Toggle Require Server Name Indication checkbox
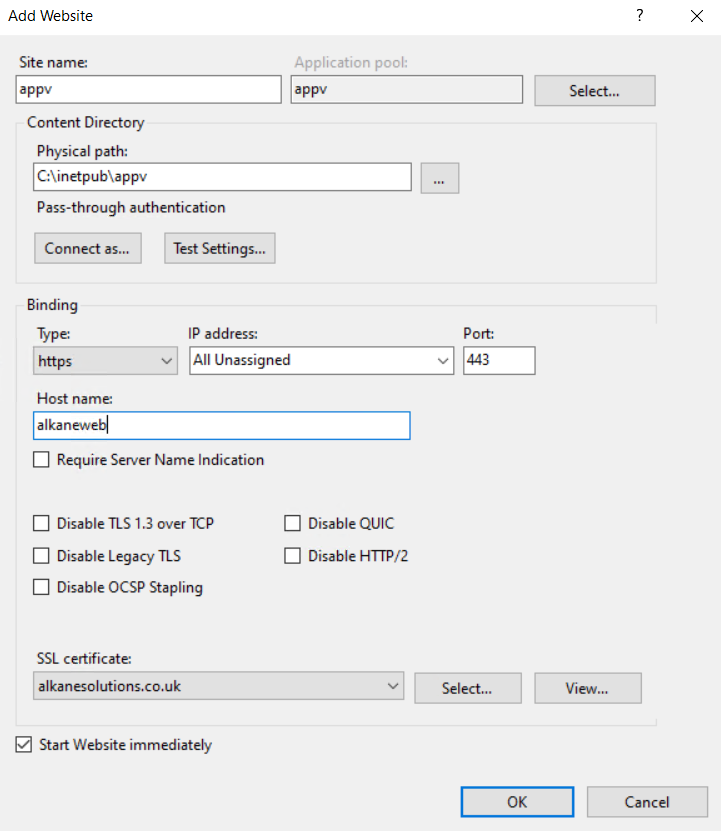The height and width of the screenshot is (831, 721). [41, 459]
